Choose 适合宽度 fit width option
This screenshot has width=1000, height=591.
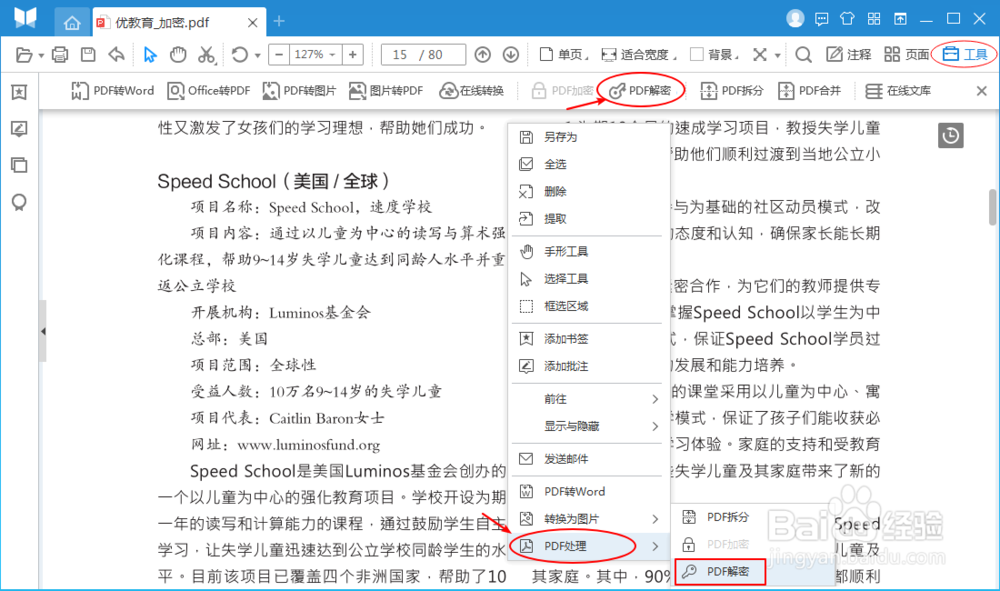click(x=637, y=55)
